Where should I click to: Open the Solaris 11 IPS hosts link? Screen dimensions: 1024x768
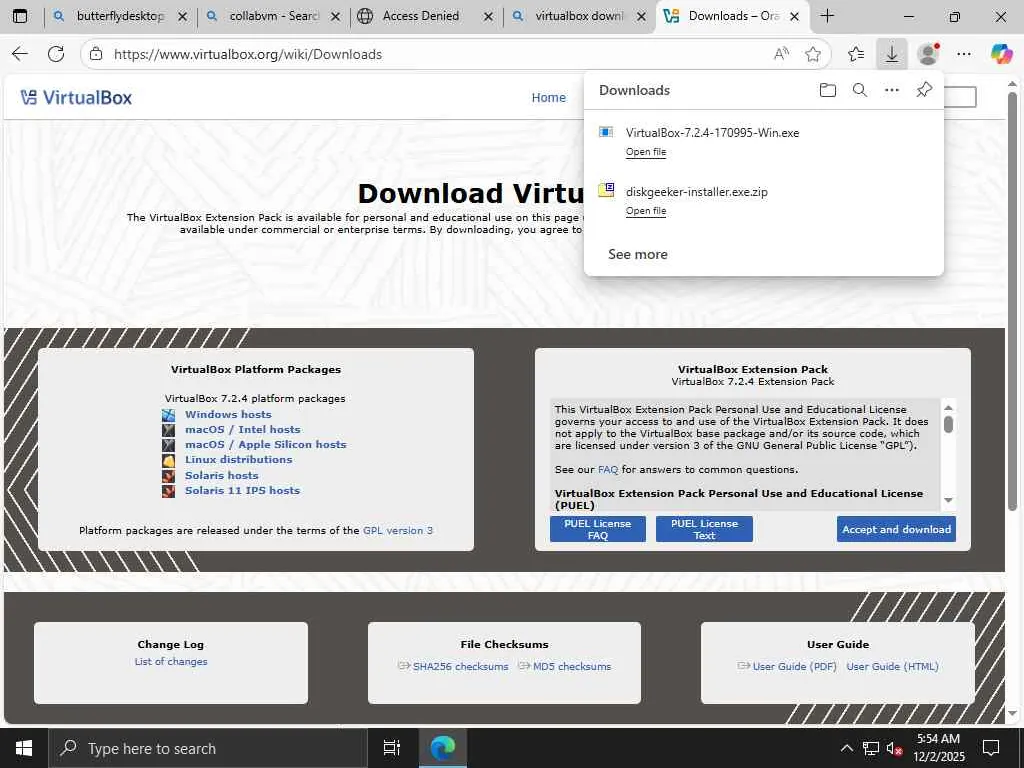(x=242, y=490)
